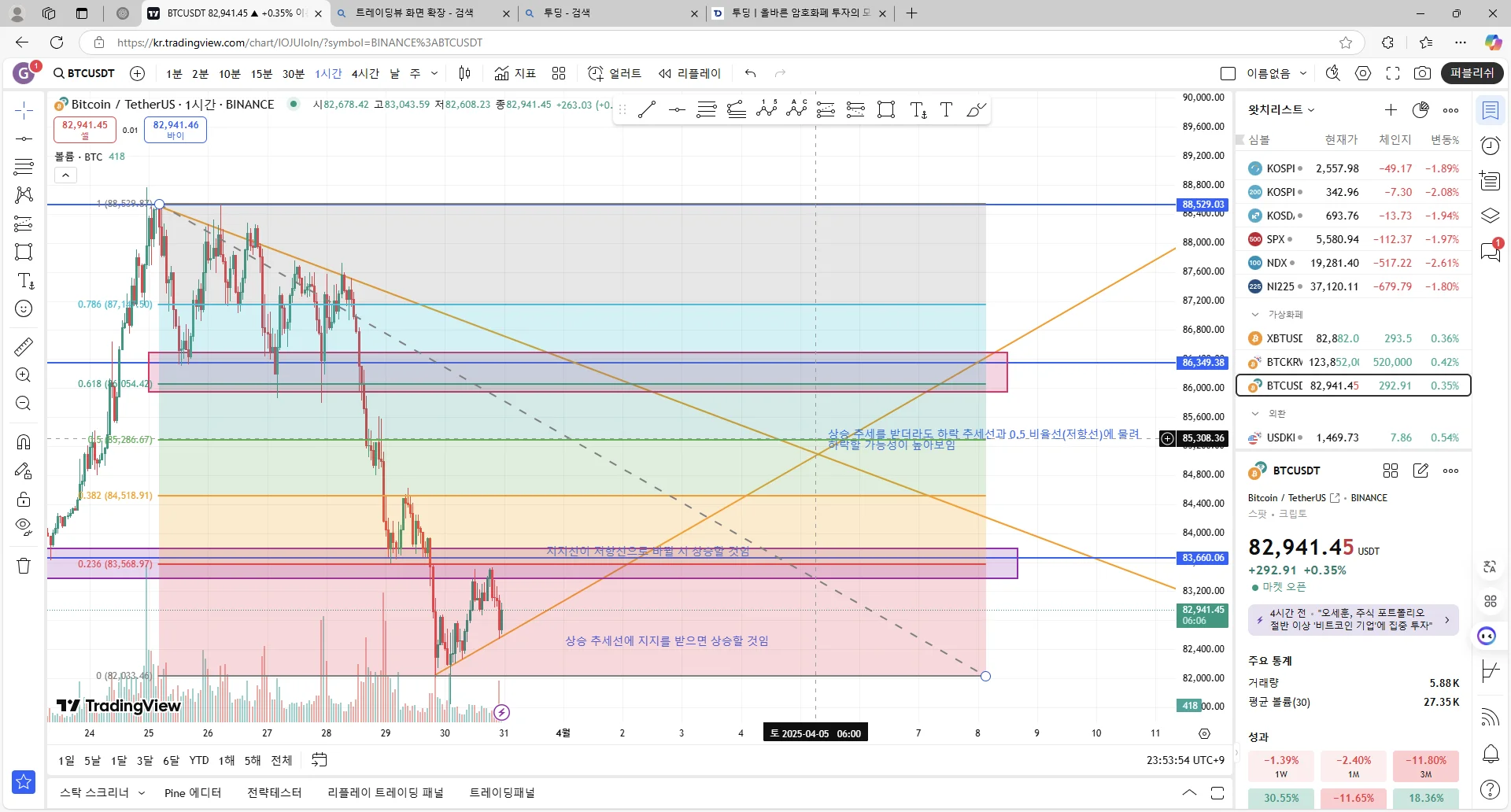Viewport: 1511px width, 812px height.
Task: Click the undo arrow
Action: tap(750, 73)
